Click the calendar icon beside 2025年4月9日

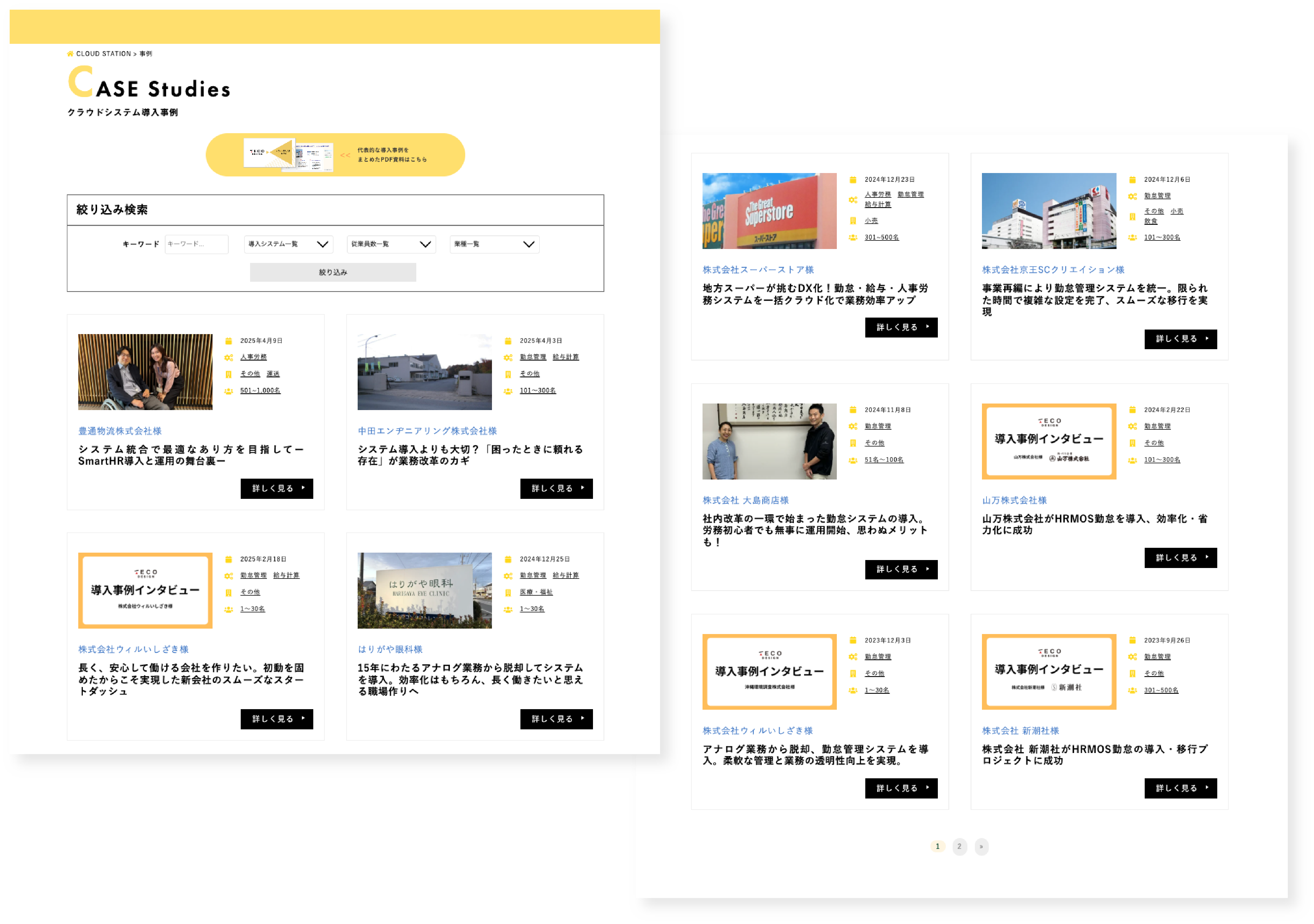pyautogui.click(x=228, y=341)
